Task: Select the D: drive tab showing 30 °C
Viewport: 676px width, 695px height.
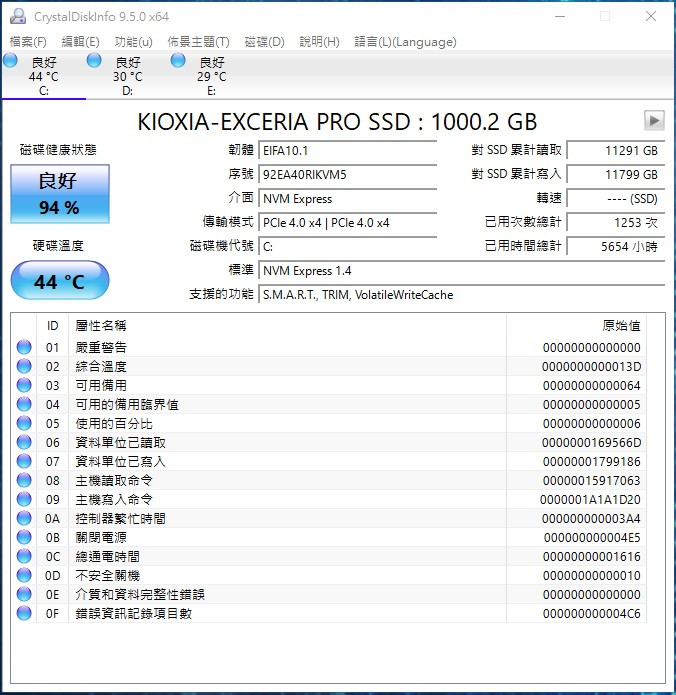Action: tap(128, 76)
